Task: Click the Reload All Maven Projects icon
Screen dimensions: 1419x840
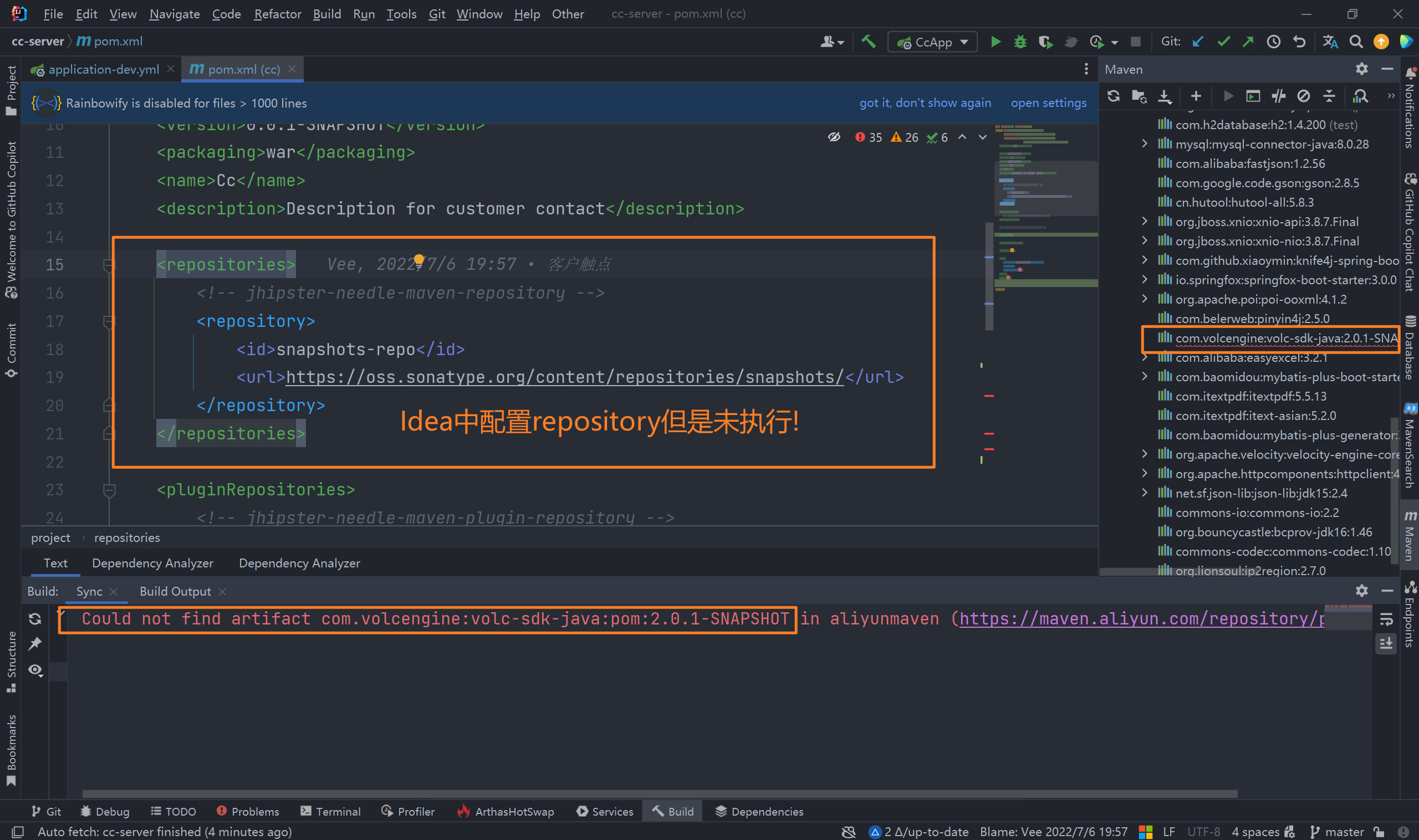Action: coord(1113,96)
